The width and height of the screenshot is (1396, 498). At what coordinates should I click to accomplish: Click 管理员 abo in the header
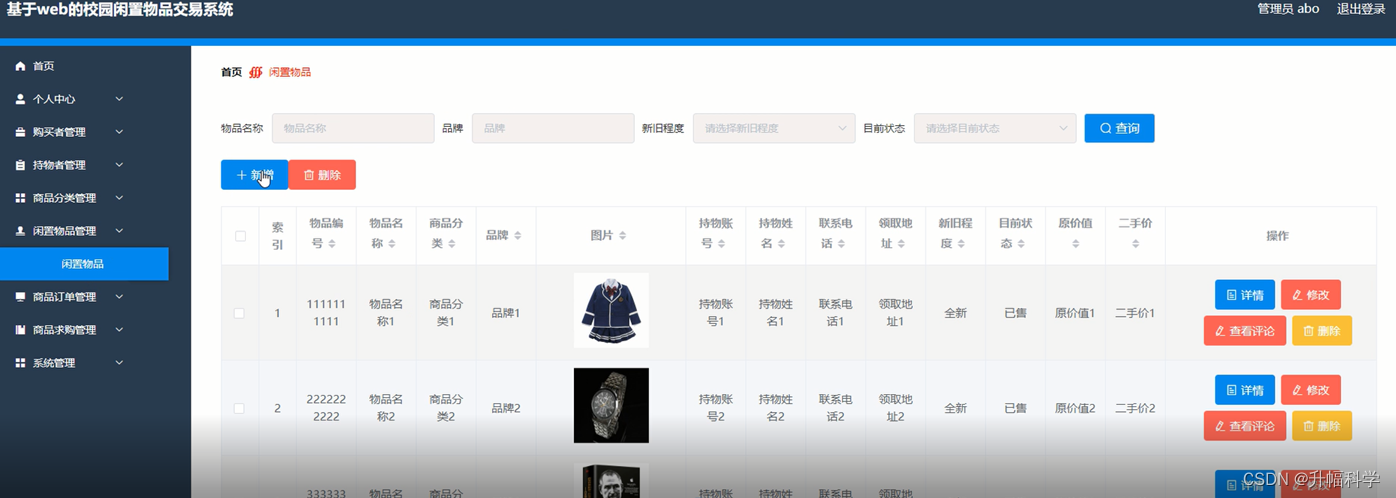coord(1288,9)
